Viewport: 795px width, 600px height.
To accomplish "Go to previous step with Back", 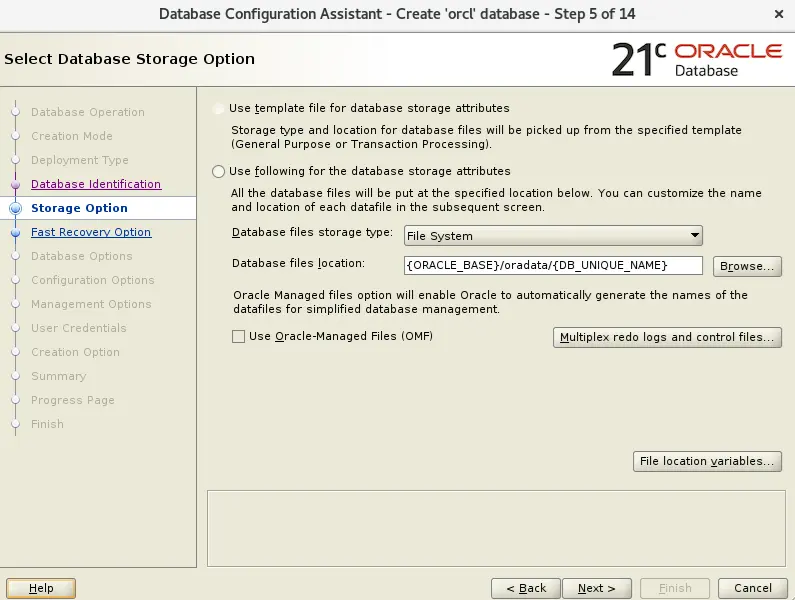I will (x=526, y=588).
